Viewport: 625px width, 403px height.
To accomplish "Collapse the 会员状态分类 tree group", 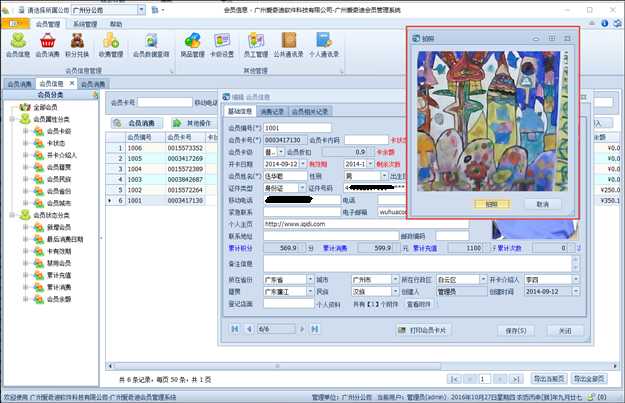I will tap(12, 215).
